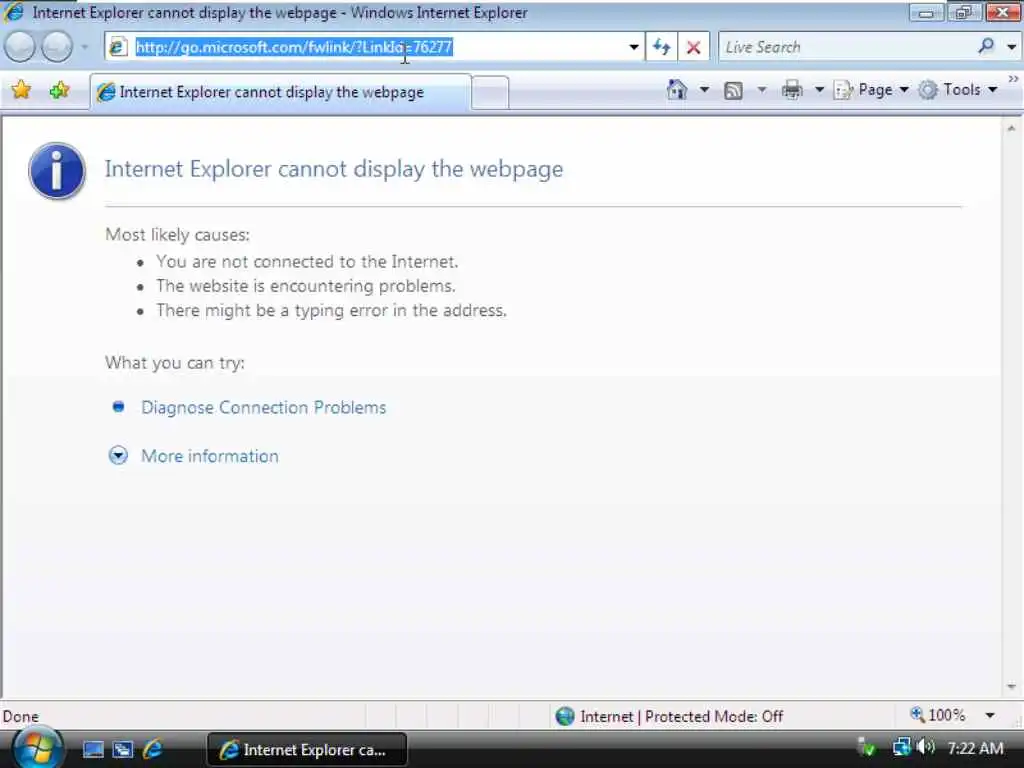
Task: Expand More information section
Action: [210, 456]
